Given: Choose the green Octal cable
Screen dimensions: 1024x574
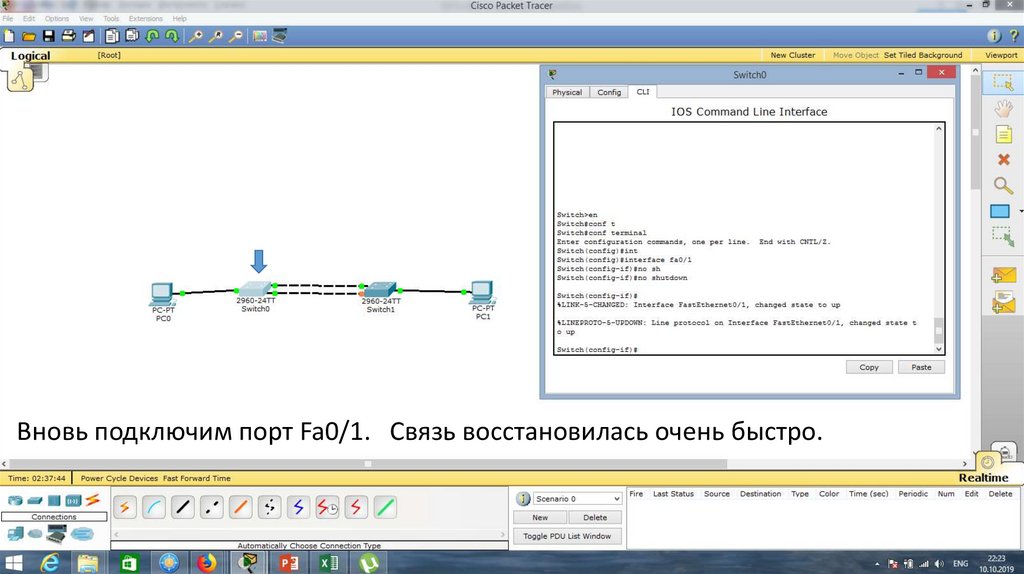Looking at the screenshot, I should [385, 507].
